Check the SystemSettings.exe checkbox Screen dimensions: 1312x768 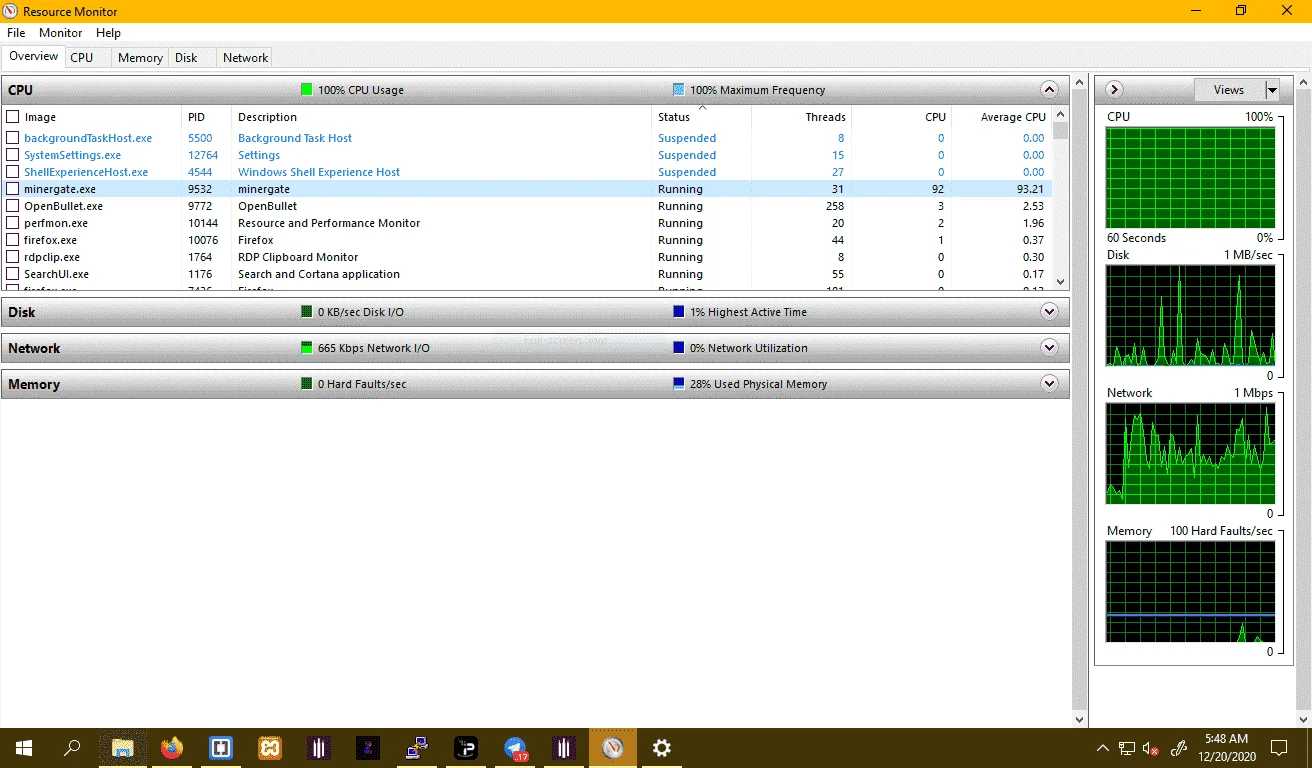pos(13,155)
